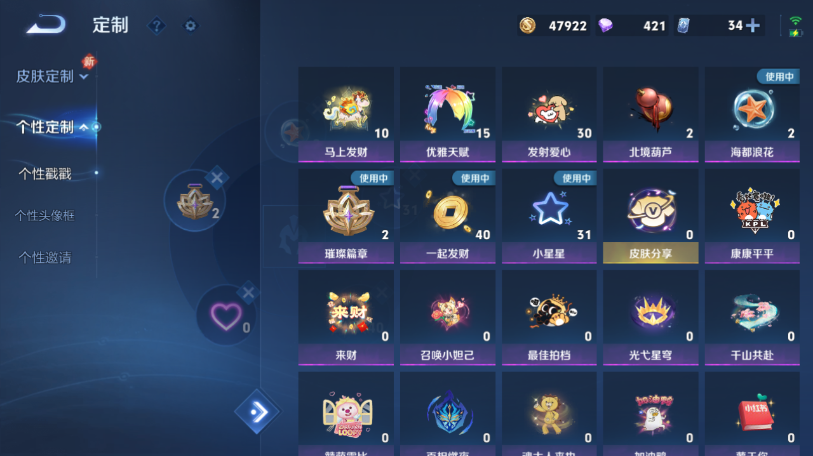The image size is (813, 456).
Task: Expand the 皮肤定制 dropdown menu
Action: (52, 76)
